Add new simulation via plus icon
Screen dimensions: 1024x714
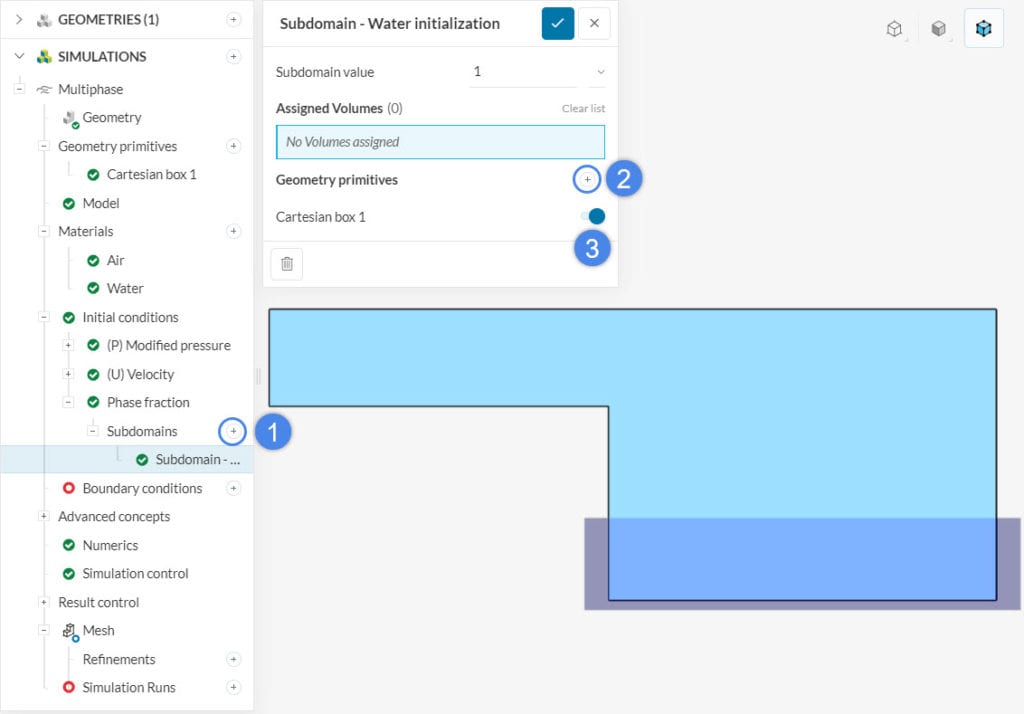tap(233, 57)
